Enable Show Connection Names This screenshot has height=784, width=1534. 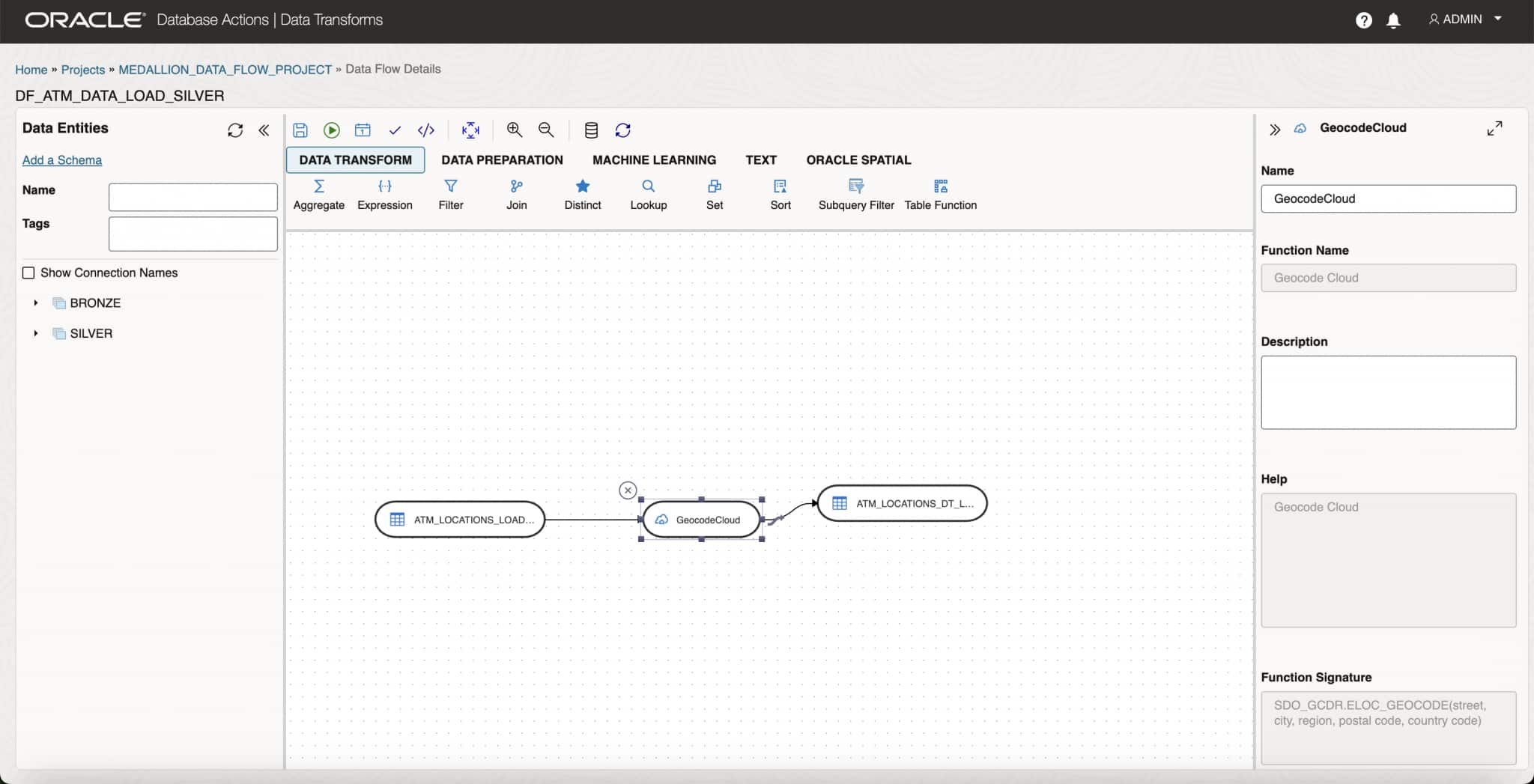coord(28,273)
